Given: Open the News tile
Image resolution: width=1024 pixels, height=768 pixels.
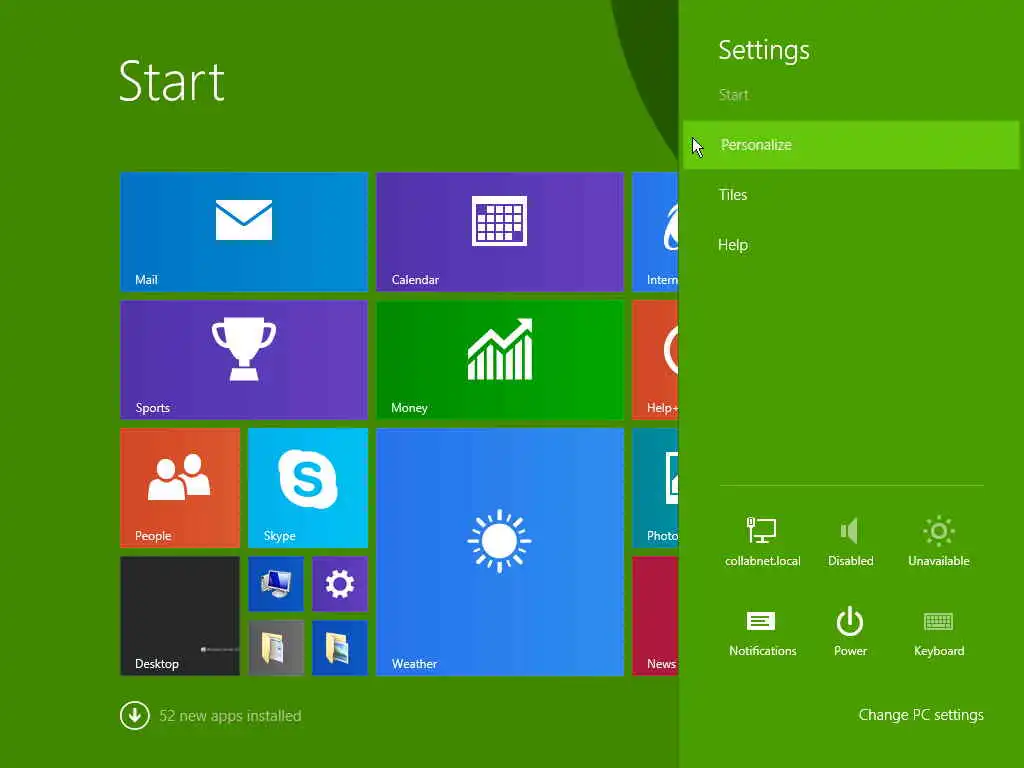Looking at the screenshot, I should (x=656, y=616).
